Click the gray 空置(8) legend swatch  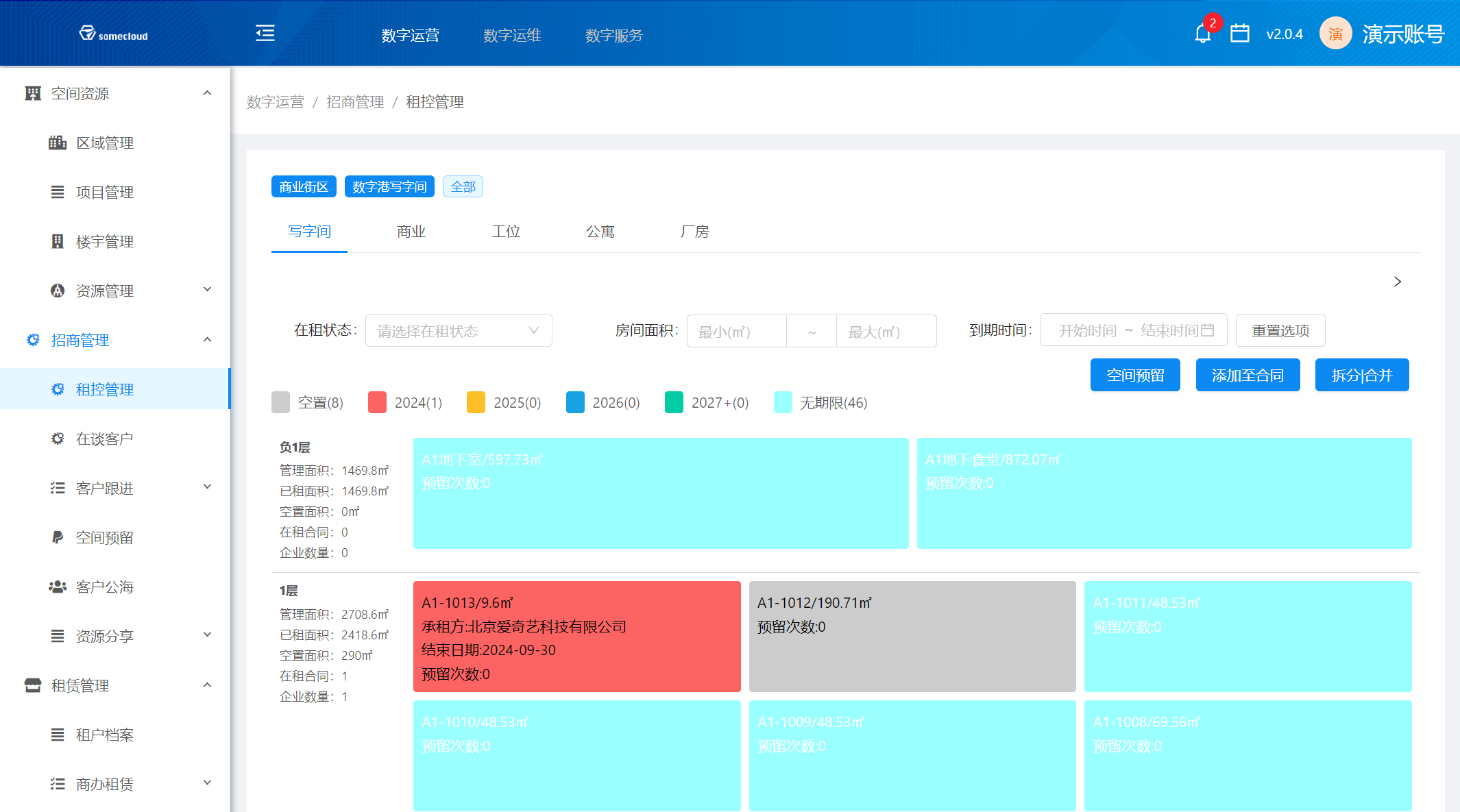click(x=281, y=402)
